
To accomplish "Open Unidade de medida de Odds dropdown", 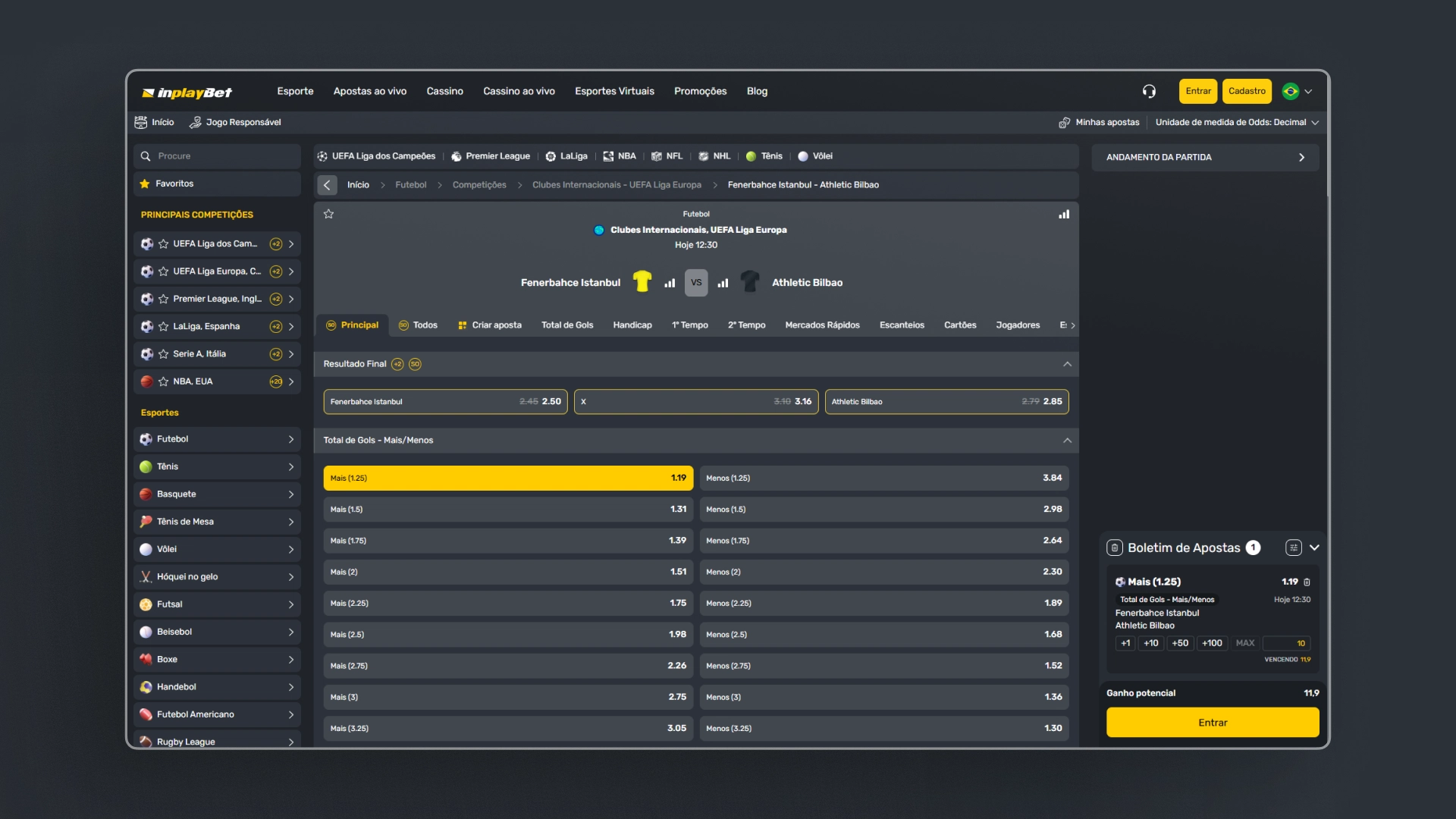I will pos(1237,122).
